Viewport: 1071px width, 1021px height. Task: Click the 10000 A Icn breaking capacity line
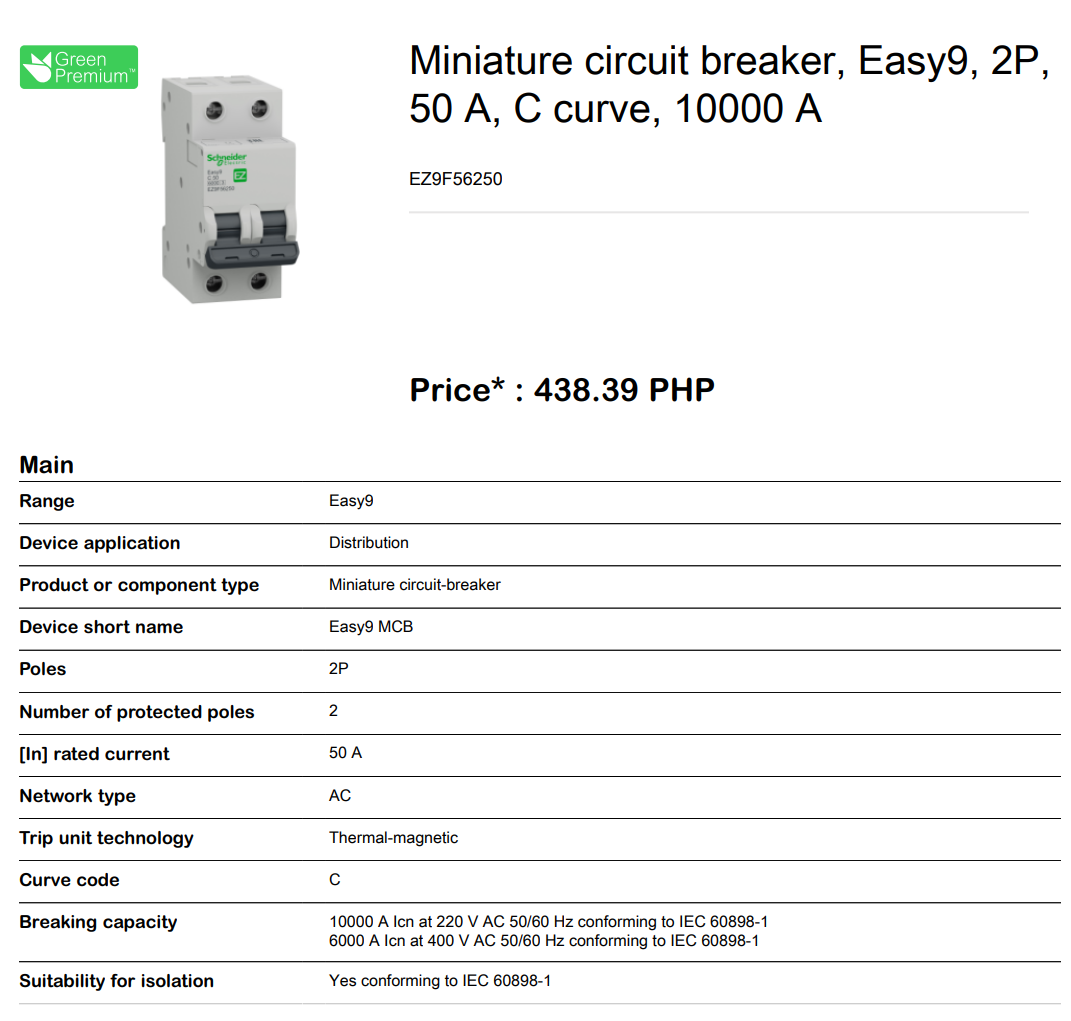[548, 922]
